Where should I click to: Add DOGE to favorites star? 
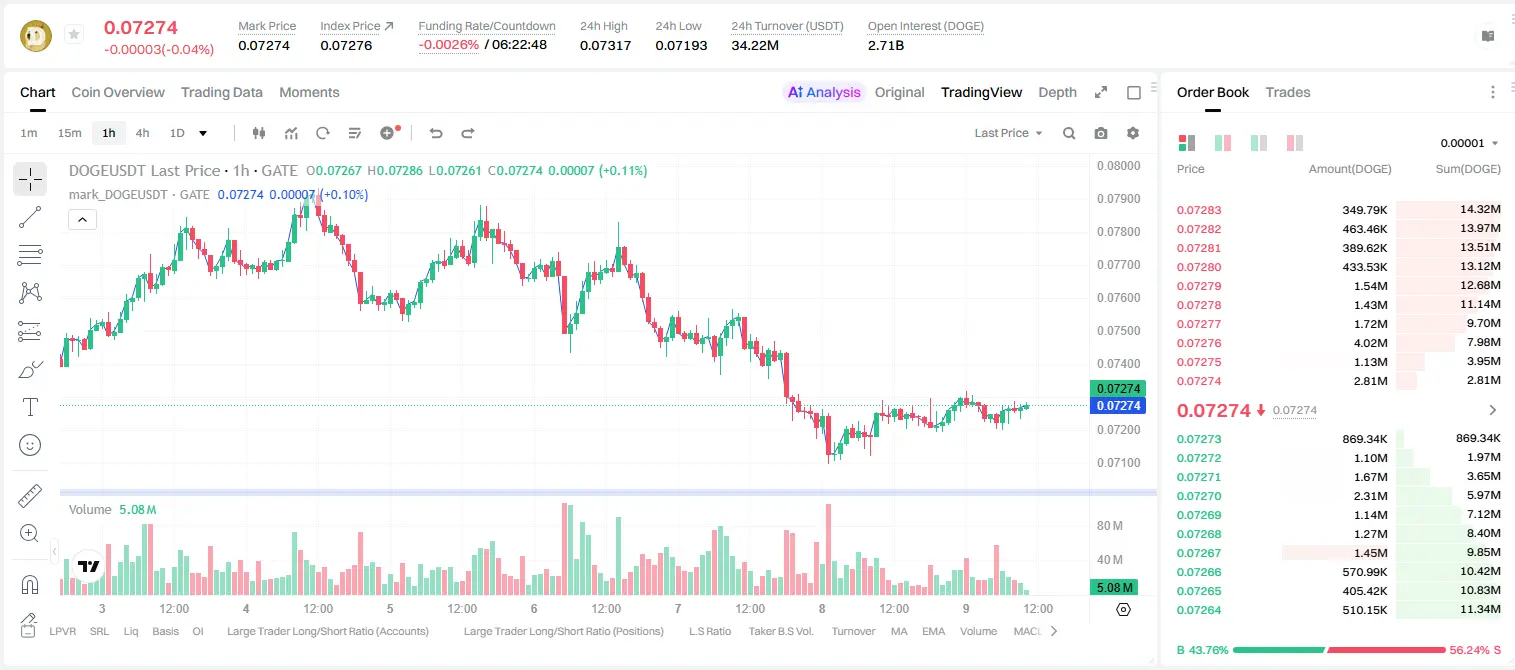(x=73, y=35)
